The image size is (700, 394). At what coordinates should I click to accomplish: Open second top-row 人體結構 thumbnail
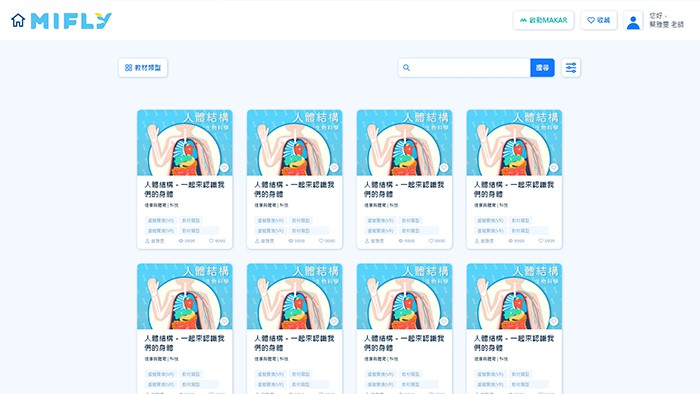pos(295,143)
